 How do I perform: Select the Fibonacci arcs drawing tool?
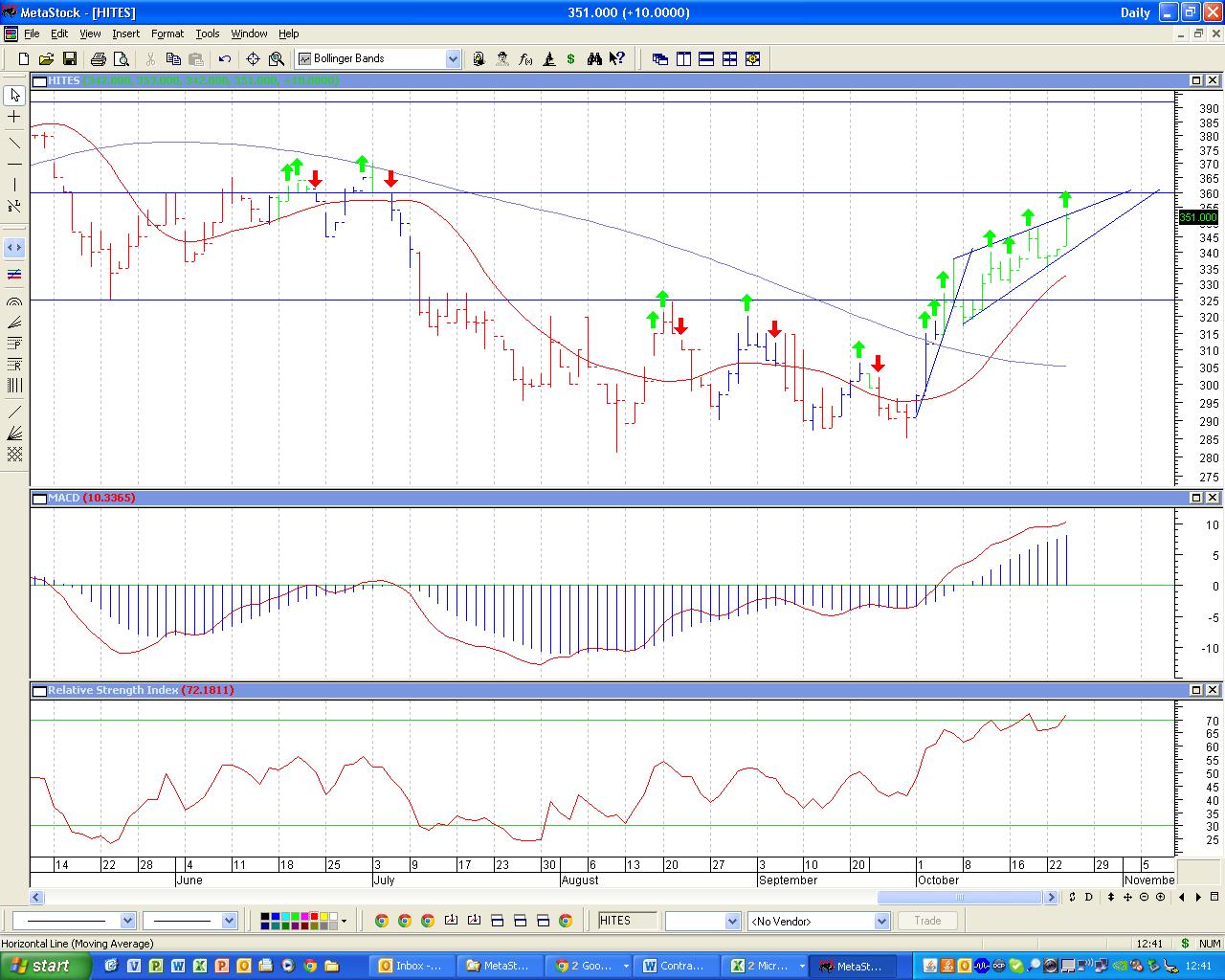pyautogui.click(x=14, y=301)
